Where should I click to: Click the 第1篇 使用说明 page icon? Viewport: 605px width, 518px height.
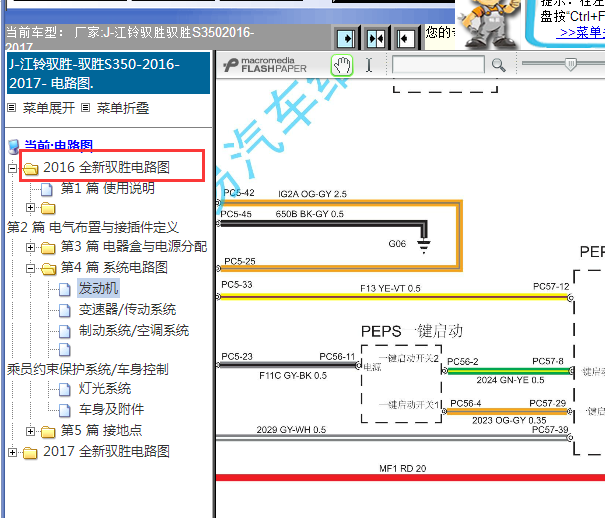click(x=47, y=189)
